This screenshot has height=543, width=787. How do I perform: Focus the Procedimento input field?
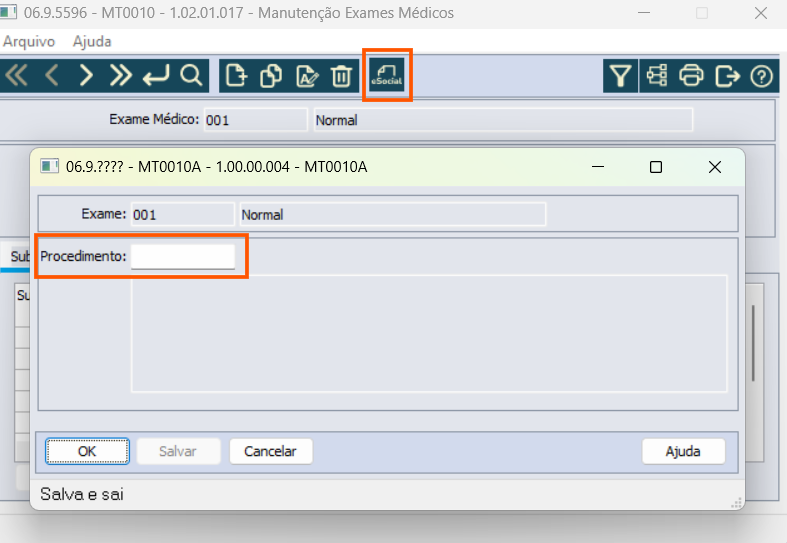(x=183, y=256)
